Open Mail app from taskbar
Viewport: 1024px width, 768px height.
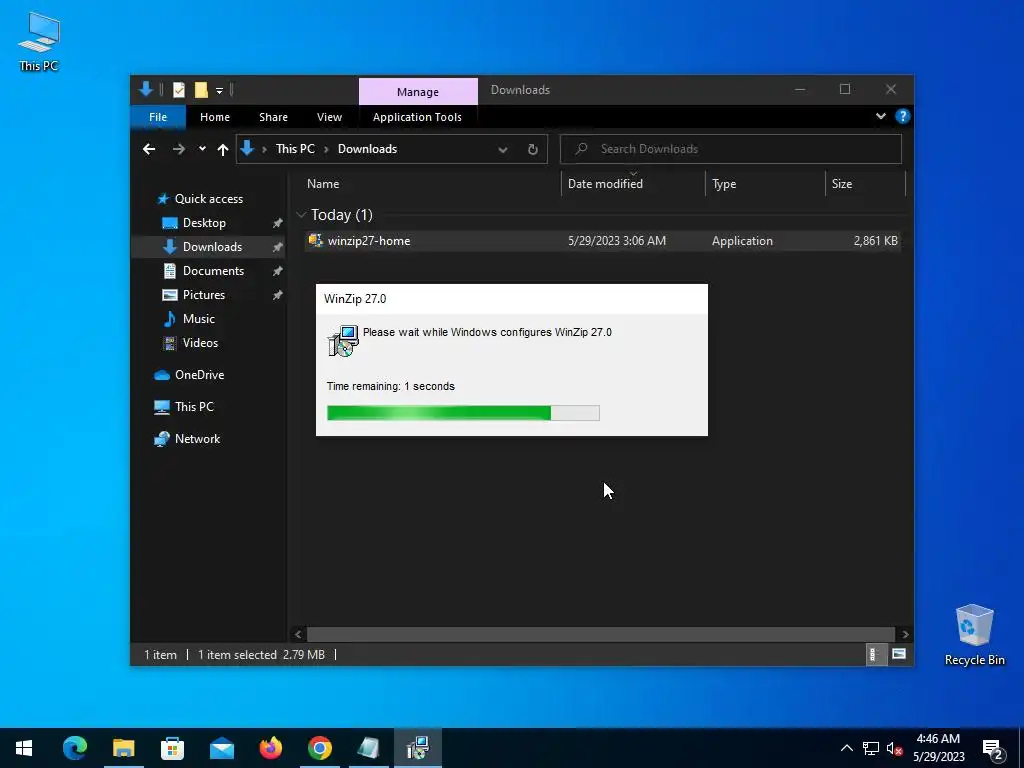click(x=221, y=748)
